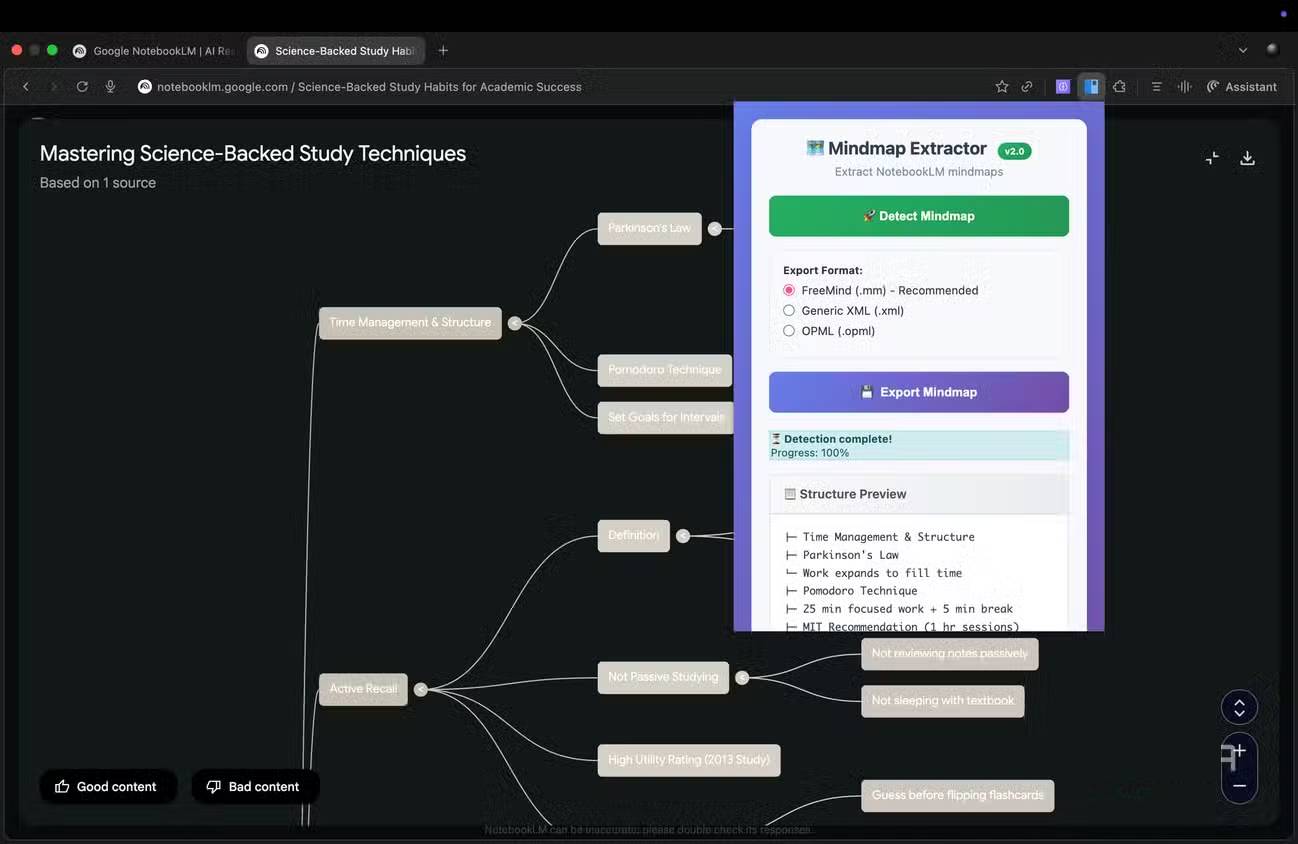Select the High Utility Rating (2013 Study) node
The height and width of the screenshot is (844, 1298).
click(689, 760)
